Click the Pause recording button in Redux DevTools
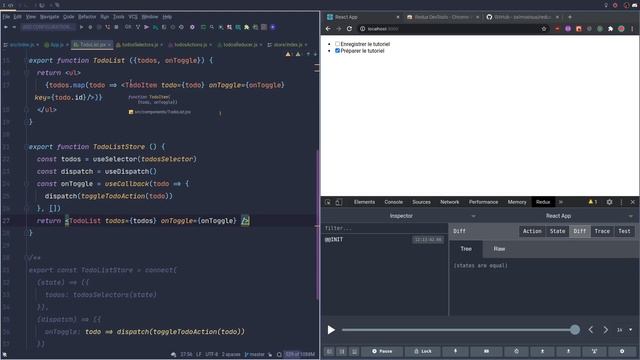Screen dimensions: 640x360 tap(382, 351)
